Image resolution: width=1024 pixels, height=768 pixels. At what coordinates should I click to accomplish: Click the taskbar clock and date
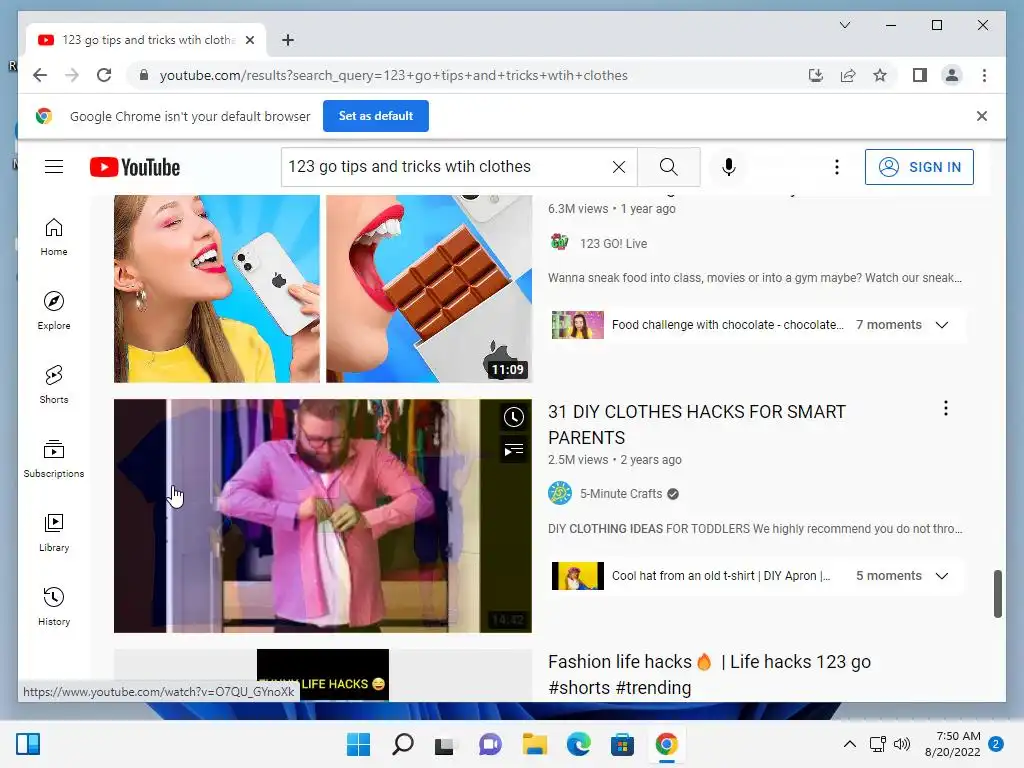952,744
